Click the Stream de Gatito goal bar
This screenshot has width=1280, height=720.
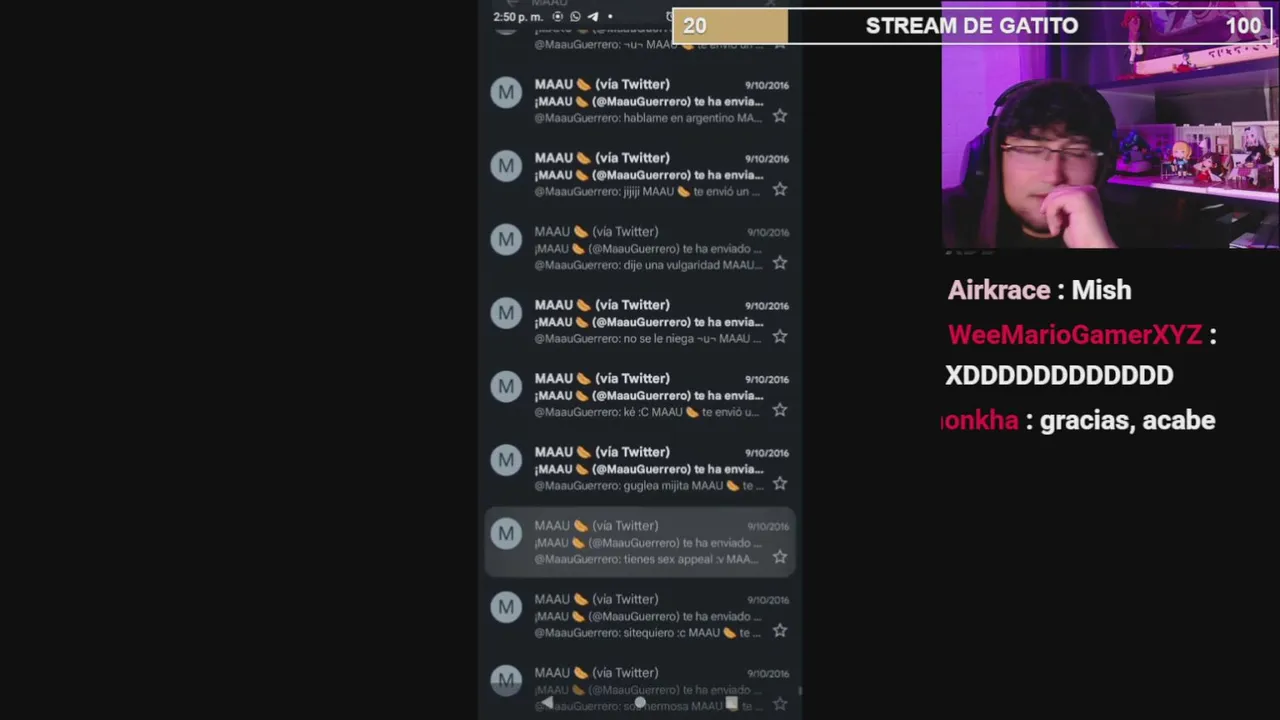click(972, 26)
